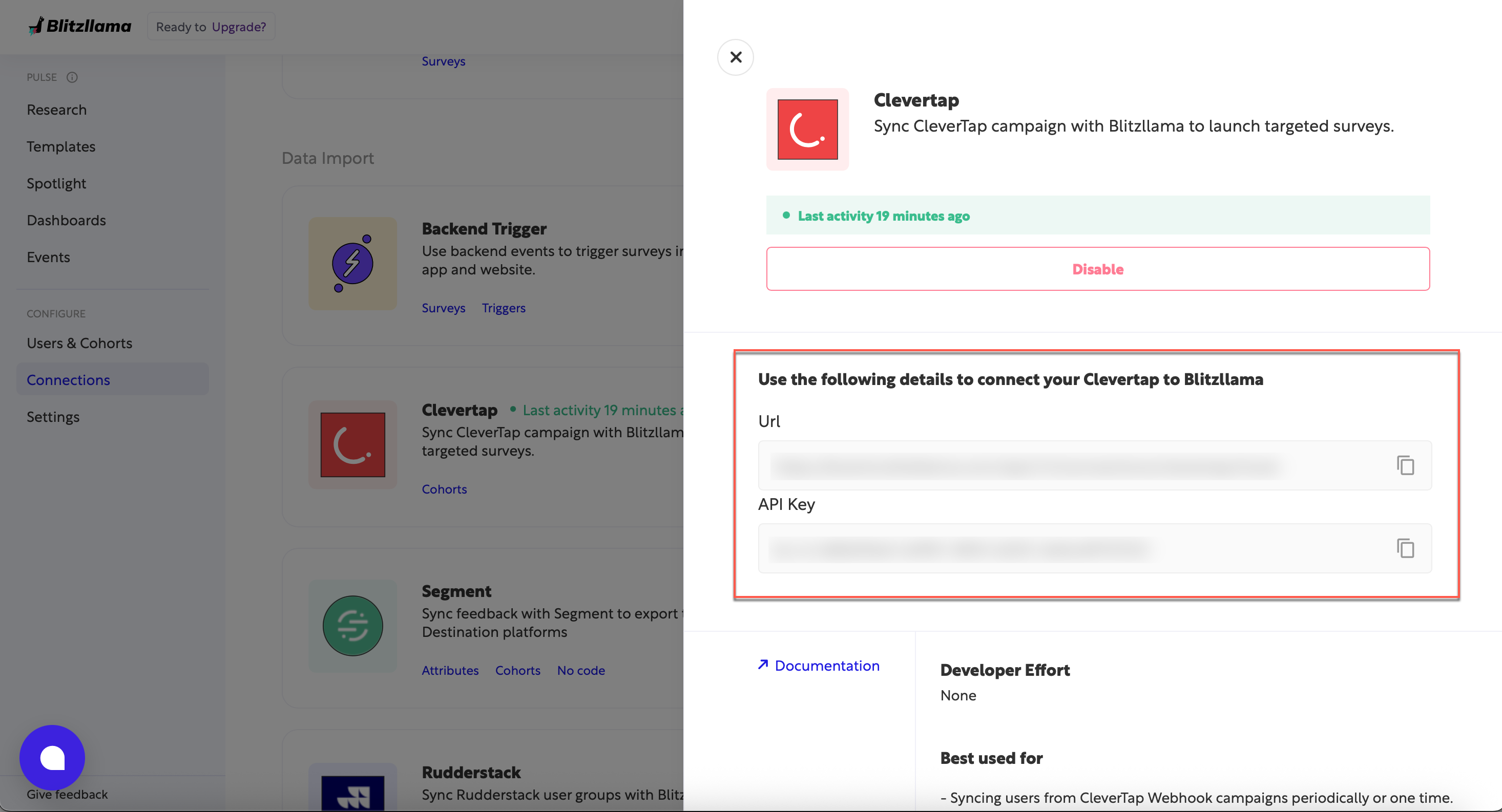Click 'Last activity 19 minutes ago' banner
The height and width of the screenshot is (812, 1502).
1097,215
